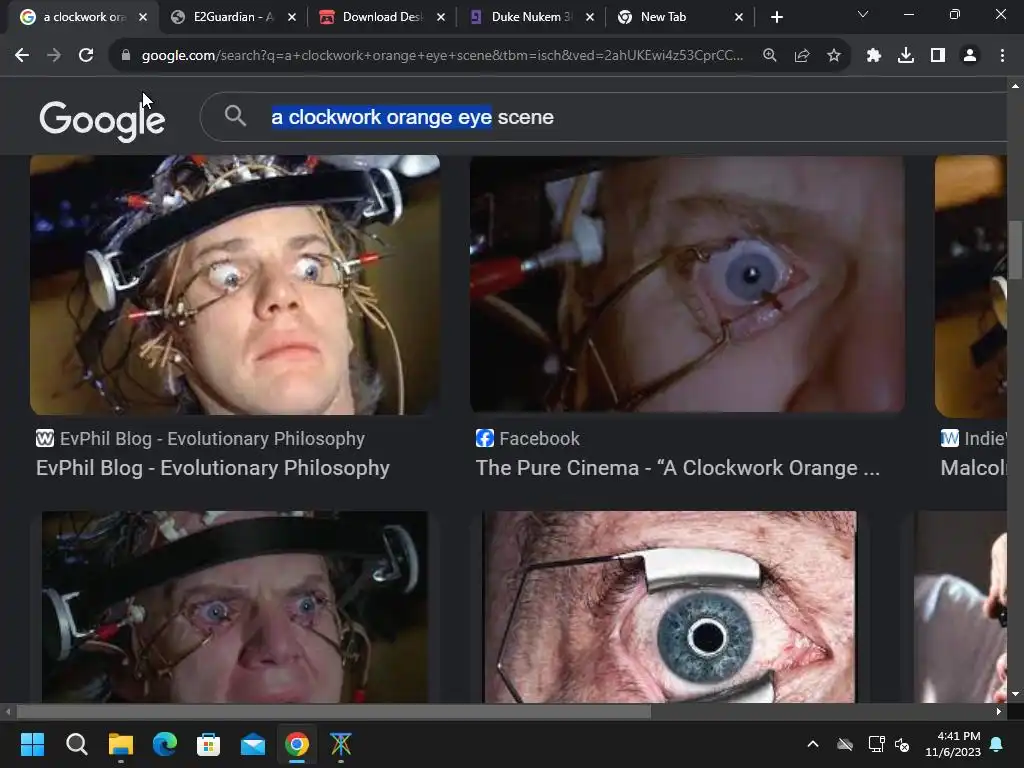Click the address bar URL
Viewport: 1024px width, 768px height.
pos(442,56)
